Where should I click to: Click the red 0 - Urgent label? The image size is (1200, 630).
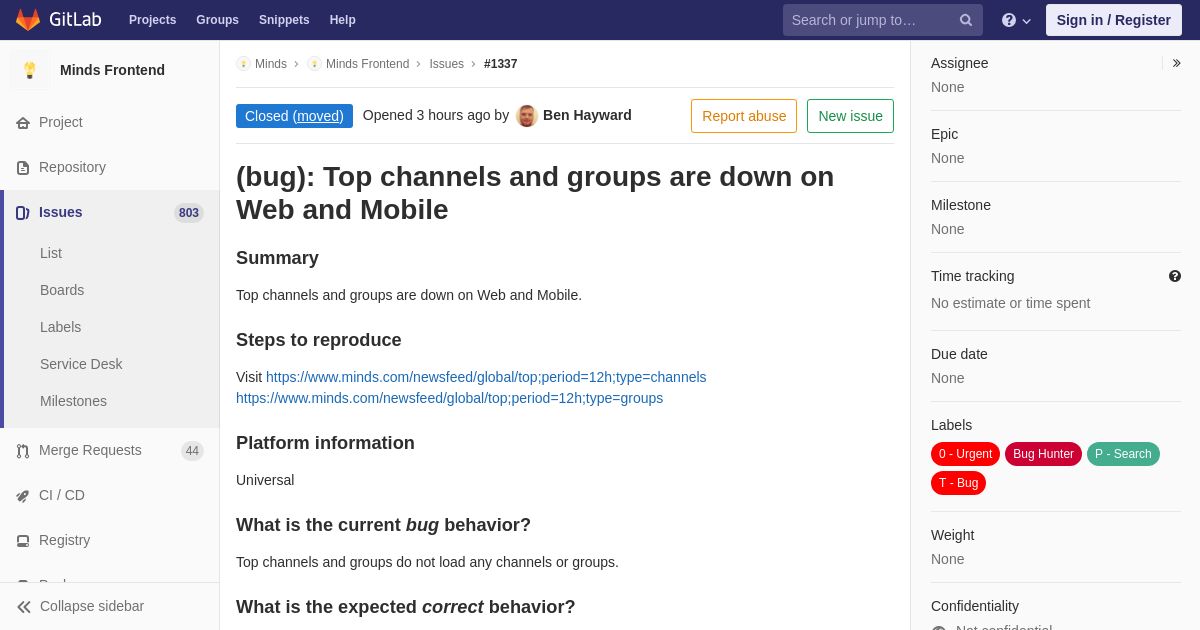[x=965, y=454]
